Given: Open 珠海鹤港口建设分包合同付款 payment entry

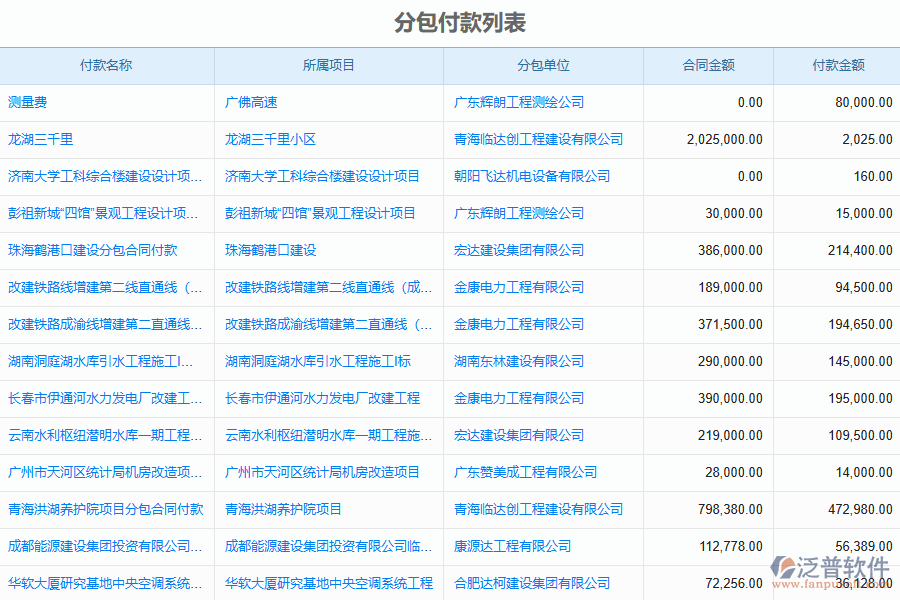Looking at the screenshot, I should (92, 251).
